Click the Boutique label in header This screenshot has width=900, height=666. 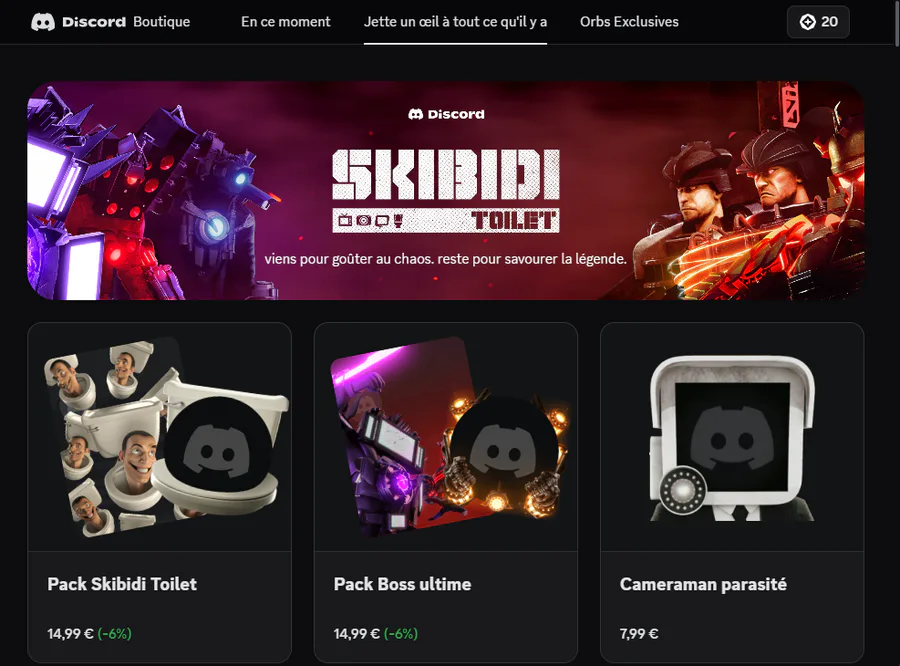coord(161,22)
